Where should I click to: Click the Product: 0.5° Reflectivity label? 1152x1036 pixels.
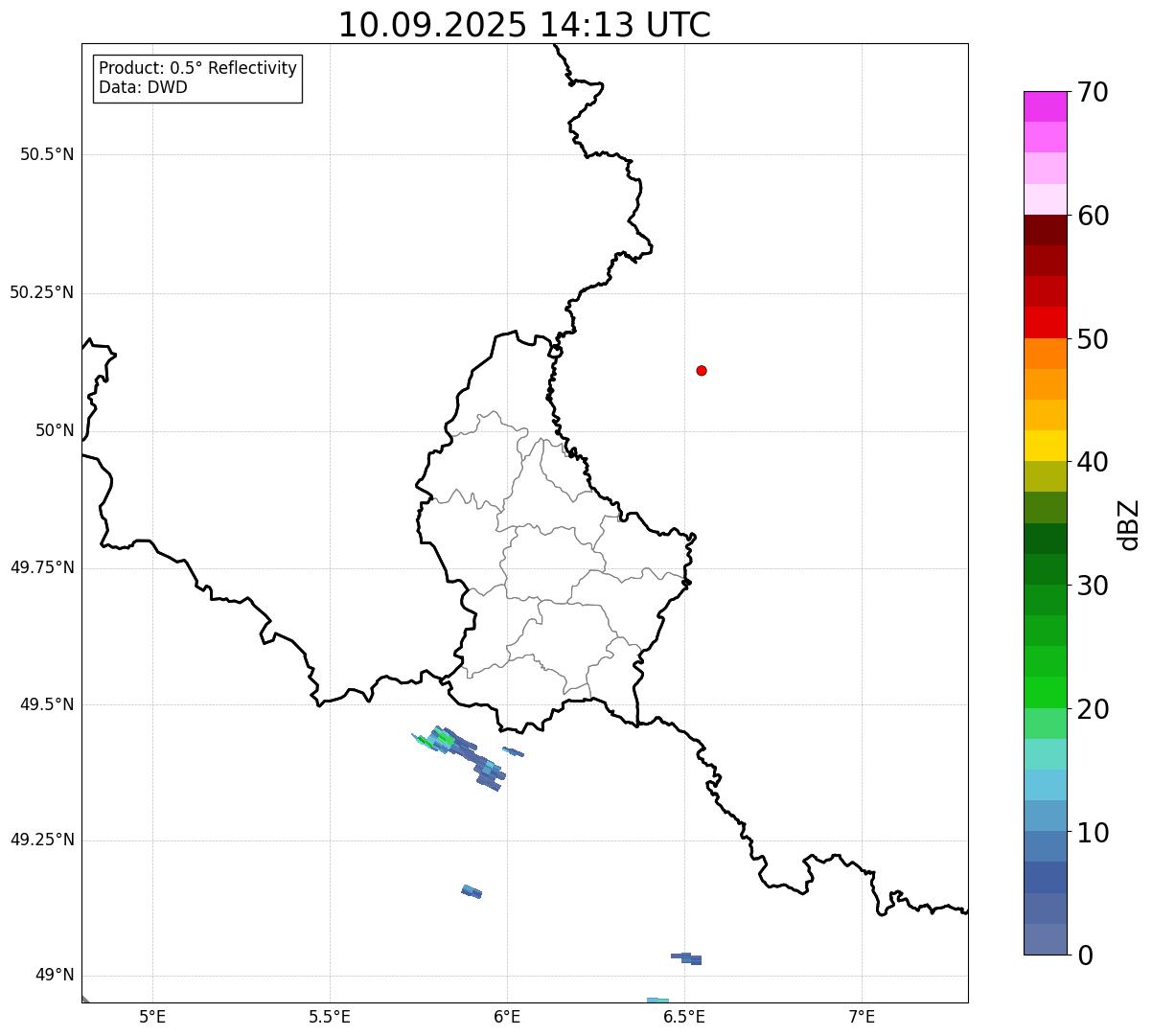pyautogui.click(x=197, y=69)
